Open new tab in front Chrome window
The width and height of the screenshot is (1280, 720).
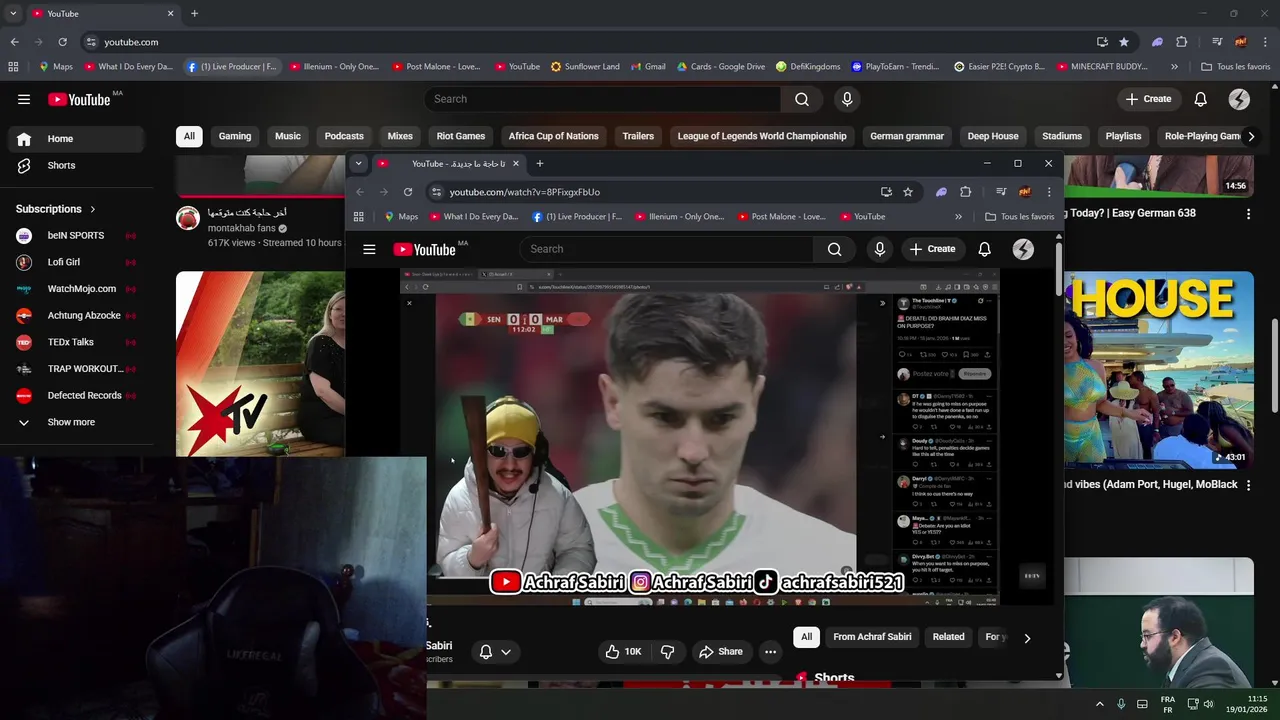[539, 164]
